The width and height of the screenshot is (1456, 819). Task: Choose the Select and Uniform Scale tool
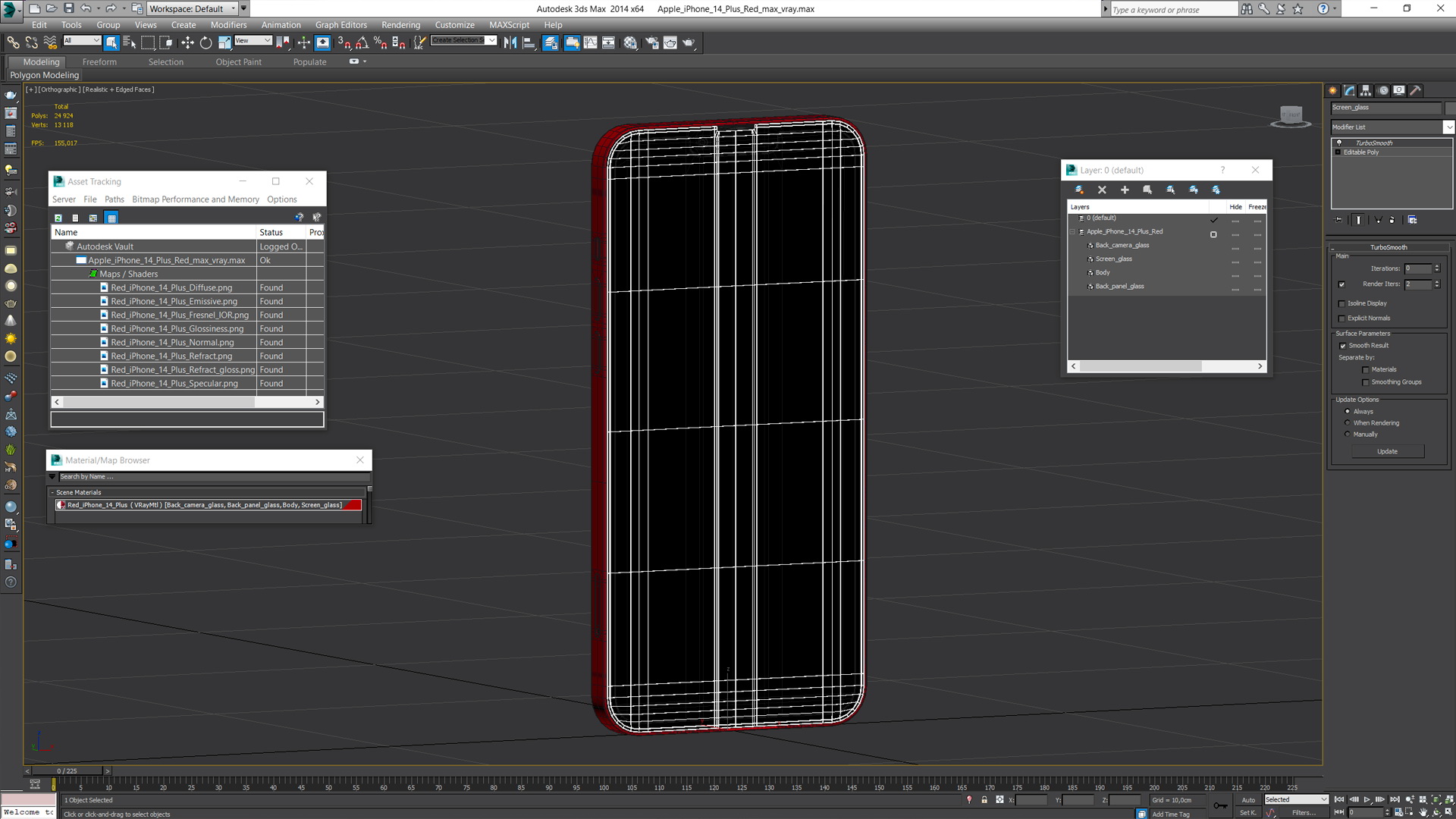click(x=224, y=42)
